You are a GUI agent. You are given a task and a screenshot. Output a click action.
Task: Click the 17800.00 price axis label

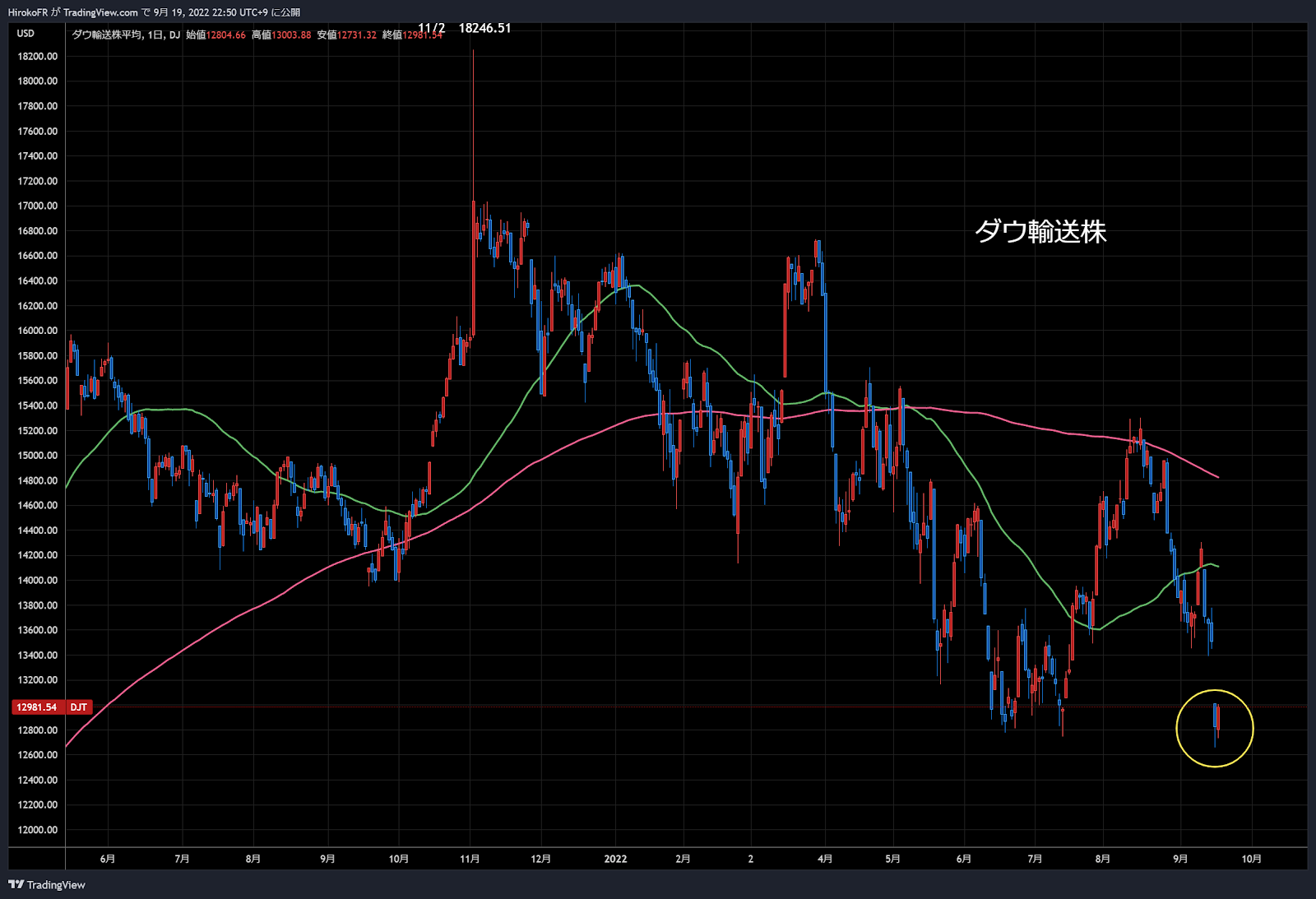[x=38, y=106]
